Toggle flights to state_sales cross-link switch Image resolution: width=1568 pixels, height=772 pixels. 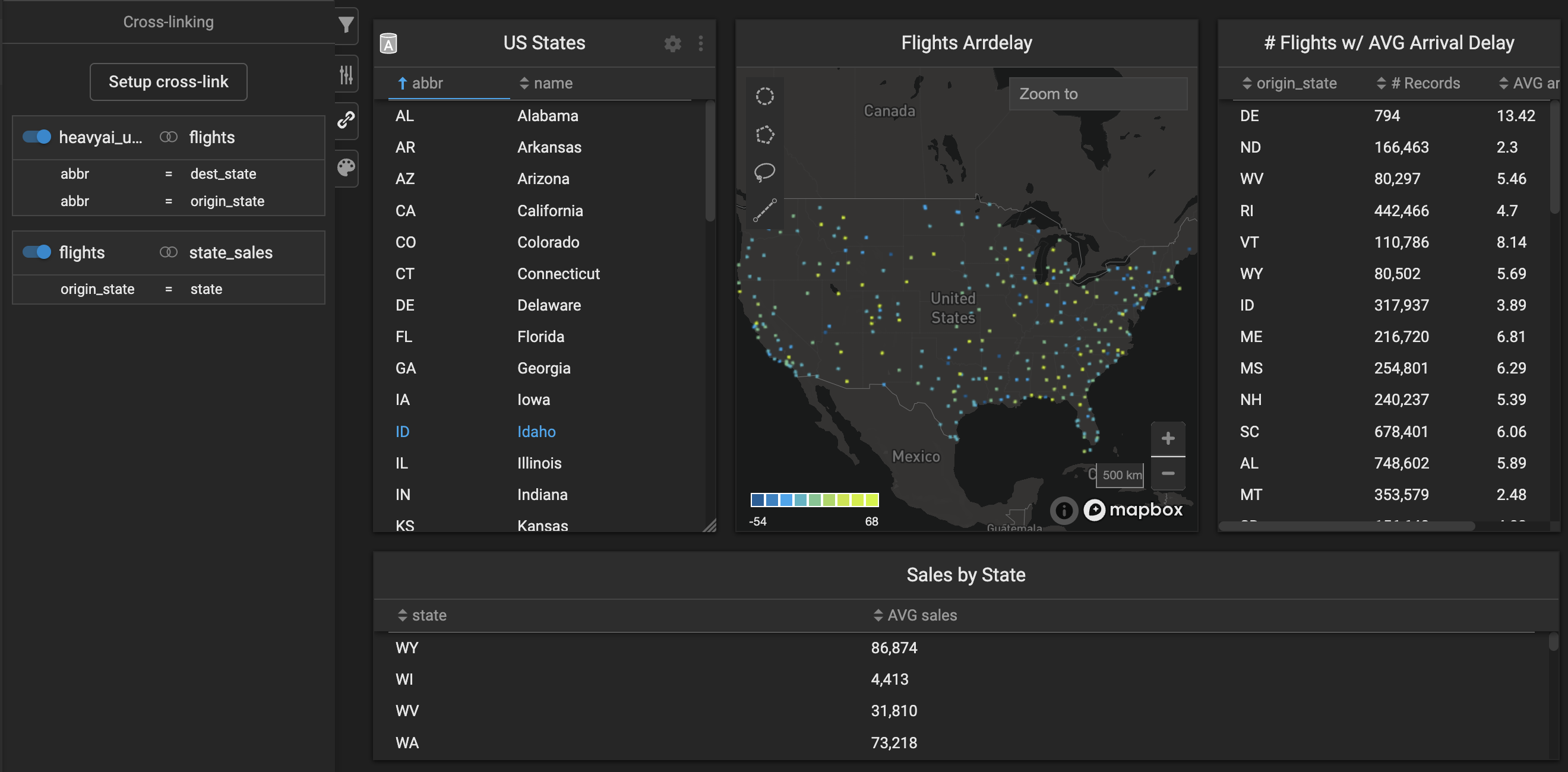point(36,252)
